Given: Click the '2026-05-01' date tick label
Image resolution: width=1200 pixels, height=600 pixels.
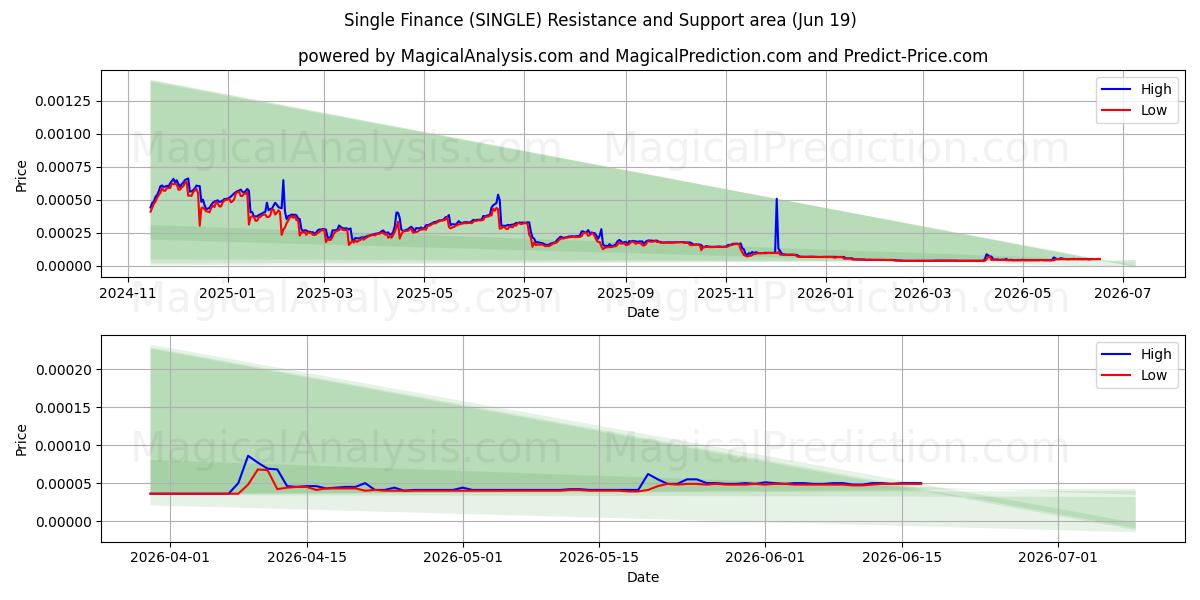Looking at the screenshot, I should click(x=463, y=558).
